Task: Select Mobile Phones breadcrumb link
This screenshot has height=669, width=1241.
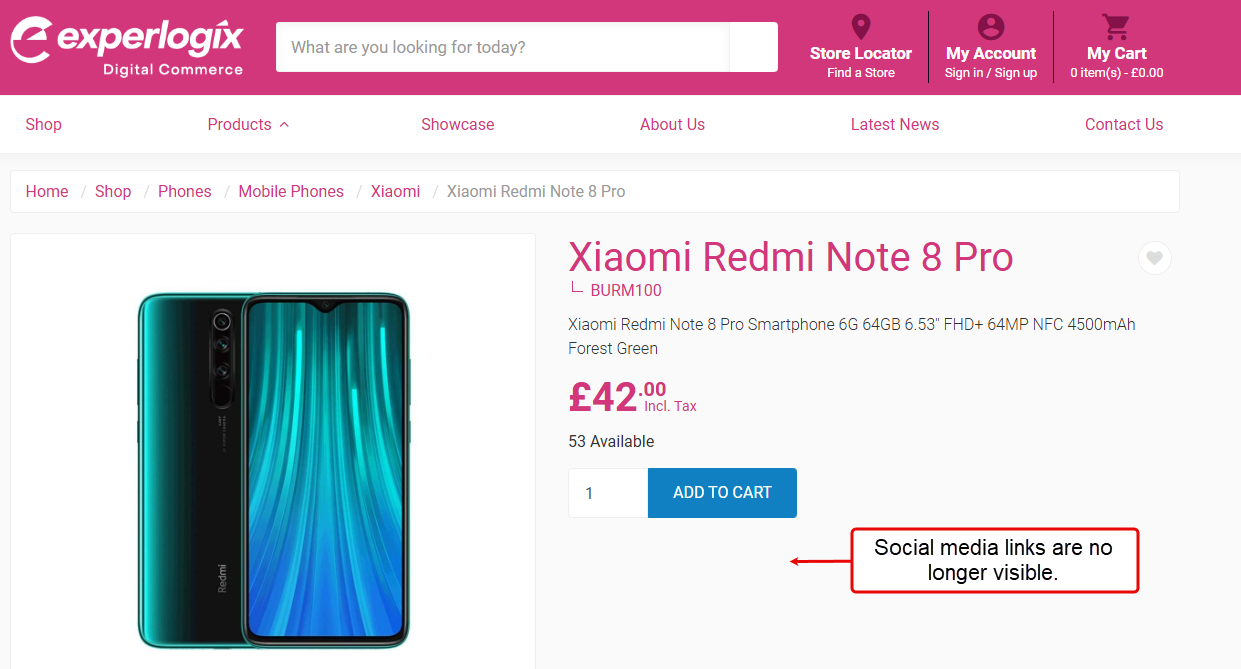Action: click(x=291, y=192)
